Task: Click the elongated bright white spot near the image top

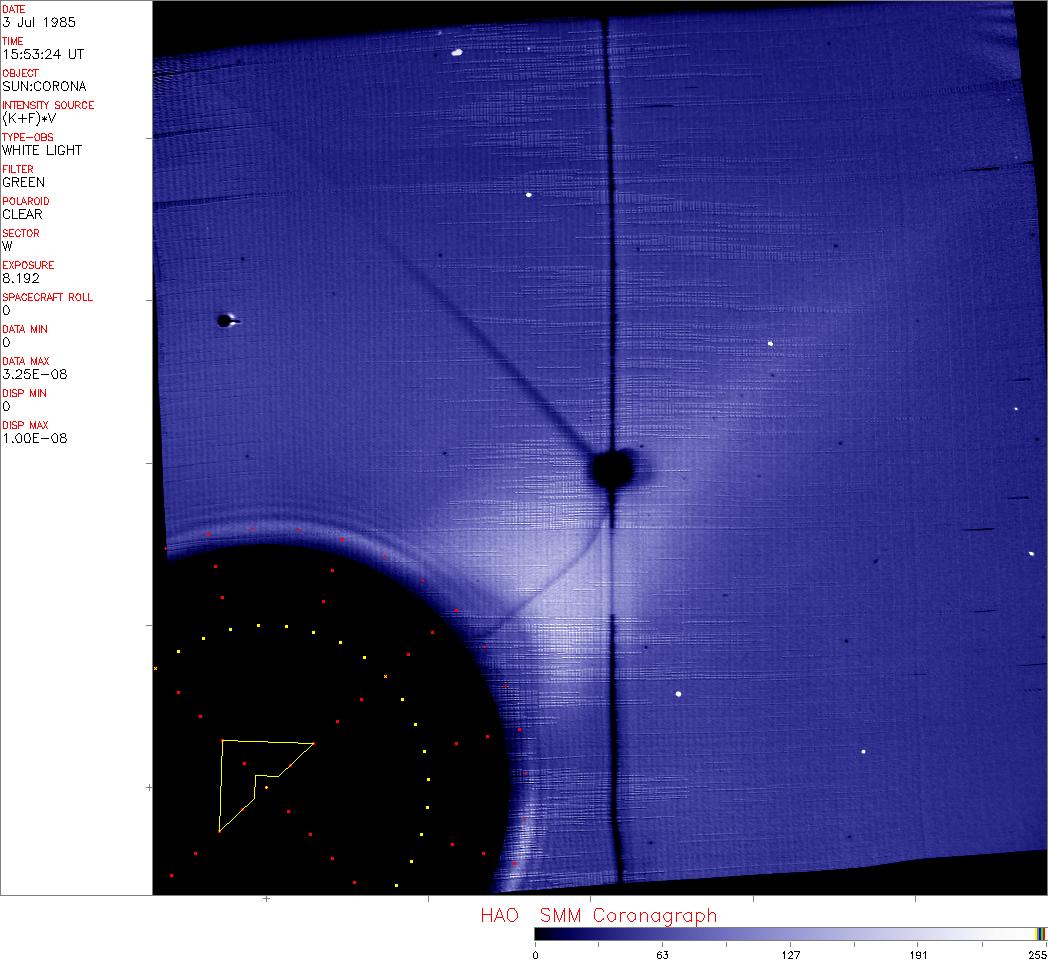Action: tap(456, 52)
